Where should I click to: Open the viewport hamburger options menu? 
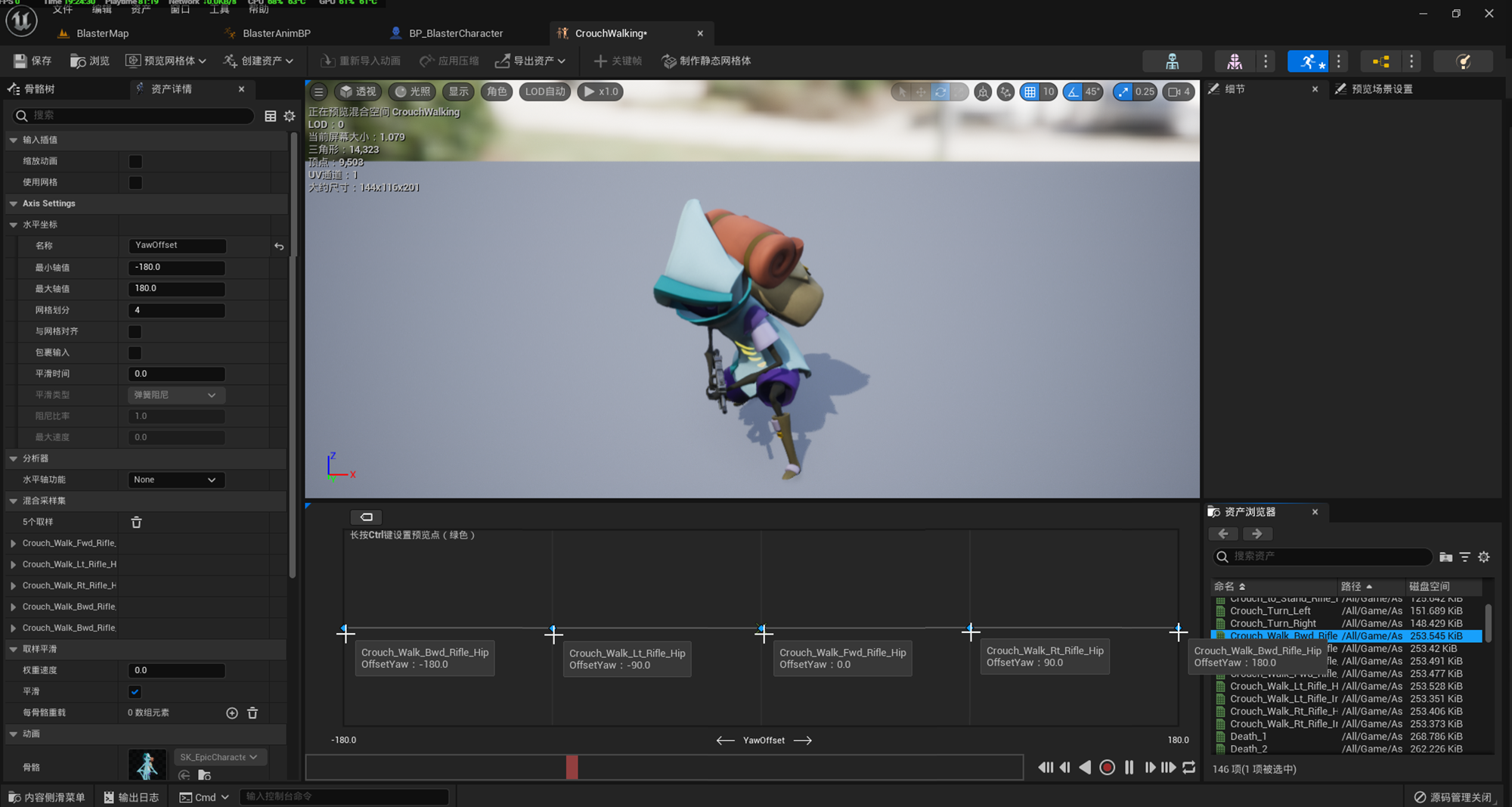click(x=318, y=92)
